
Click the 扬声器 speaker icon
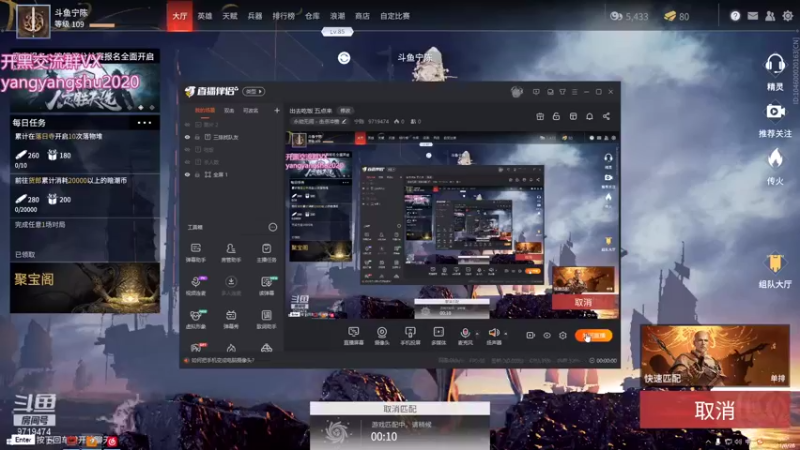point(493,333)
